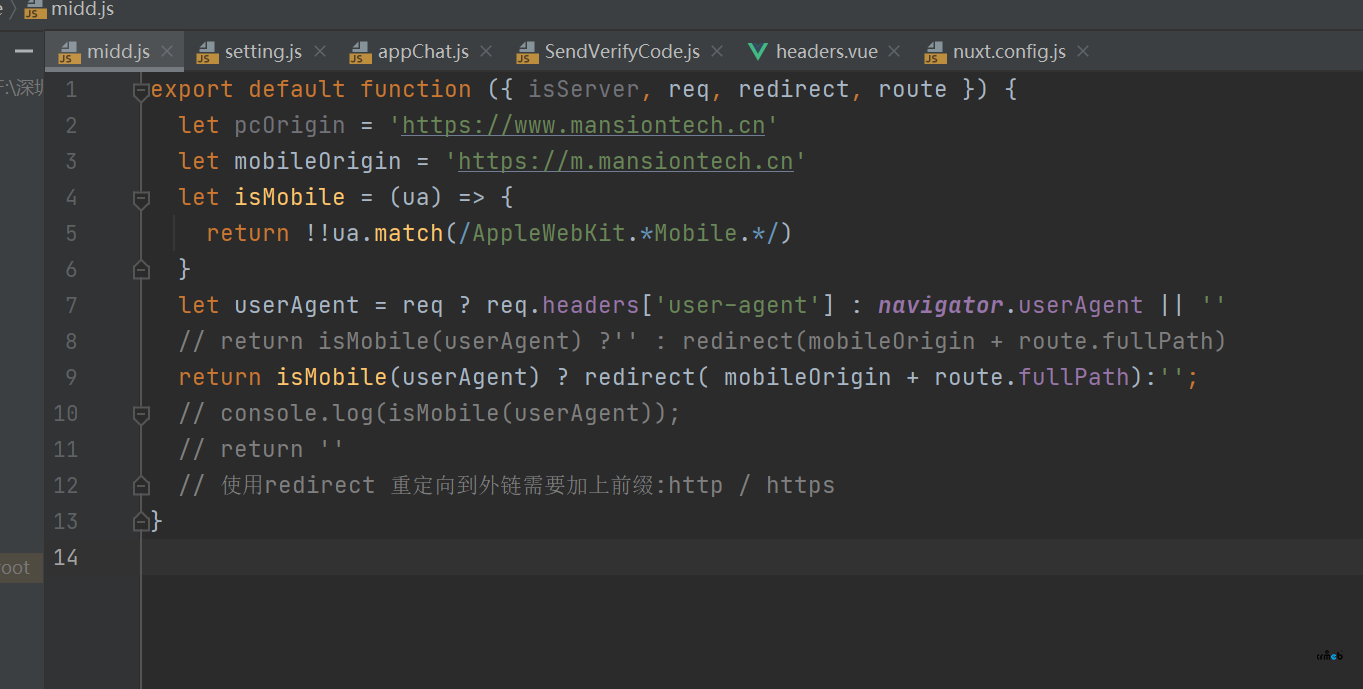
Task: Place cursor on empty line 14
Action: [x=750, y=558]
